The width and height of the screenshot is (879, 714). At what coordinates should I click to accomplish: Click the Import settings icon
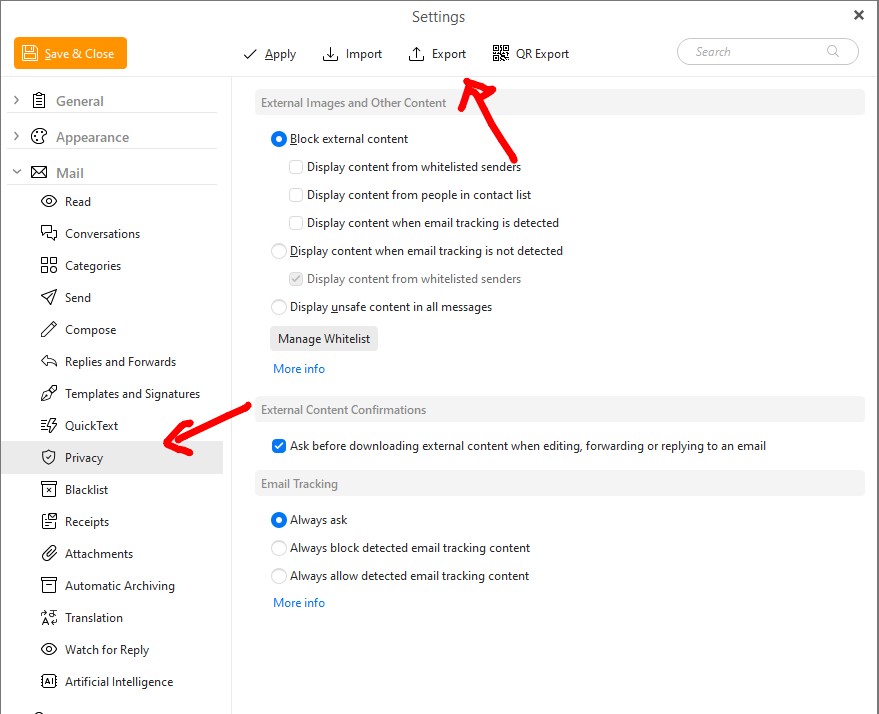click(330, 54)
